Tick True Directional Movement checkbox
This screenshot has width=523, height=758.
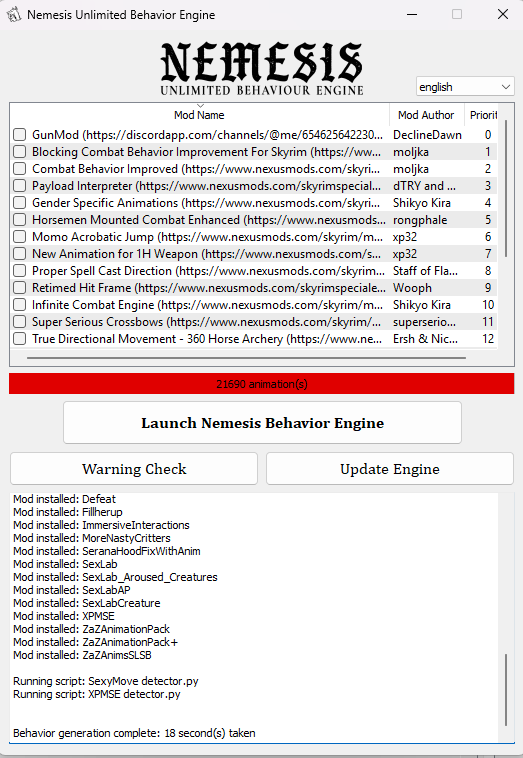19,338
